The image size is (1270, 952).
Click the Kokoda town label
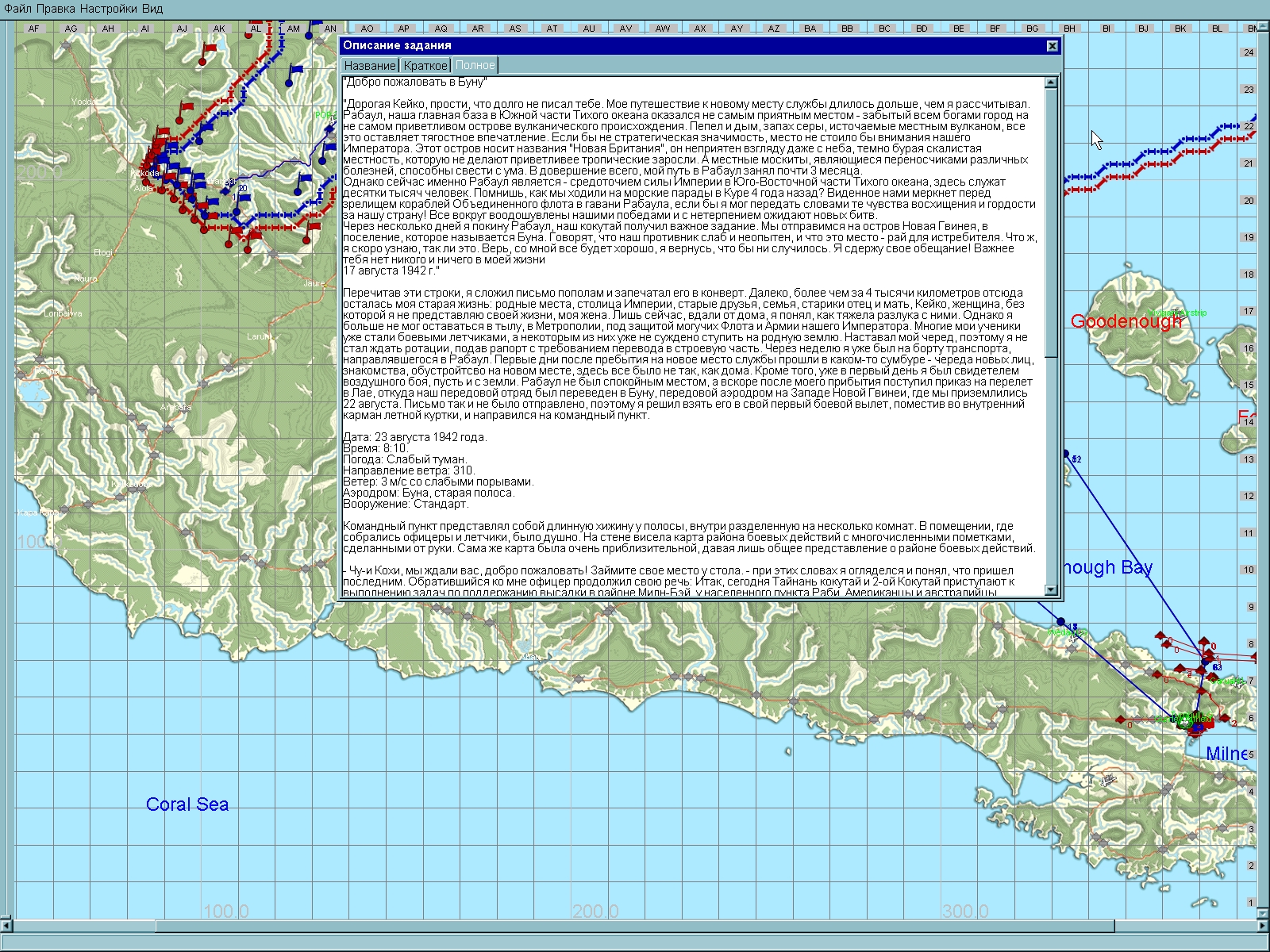145,173
